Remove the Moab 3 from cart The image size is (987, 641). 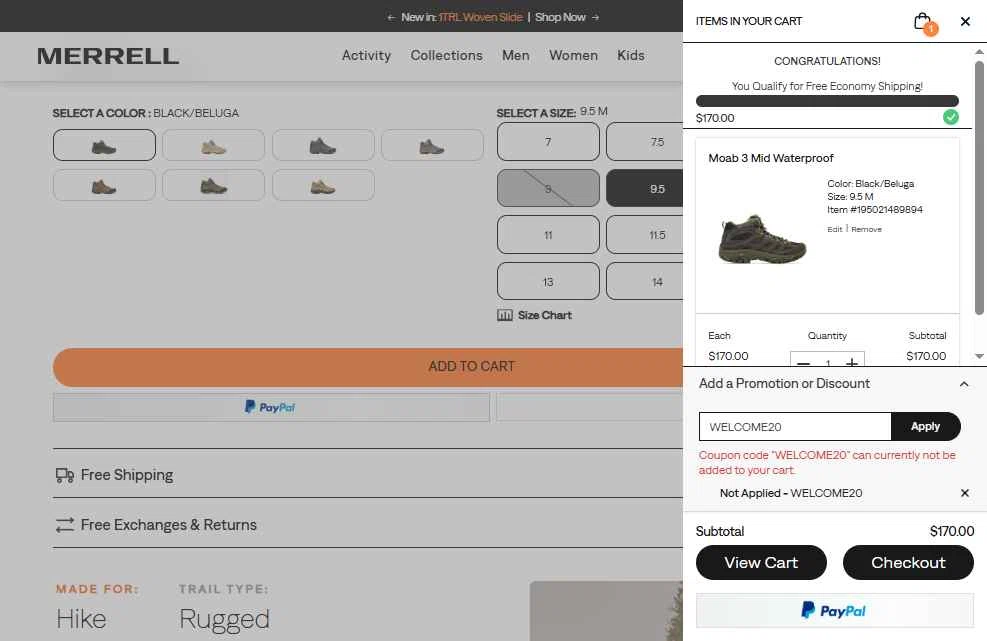(x=866, y=229)
